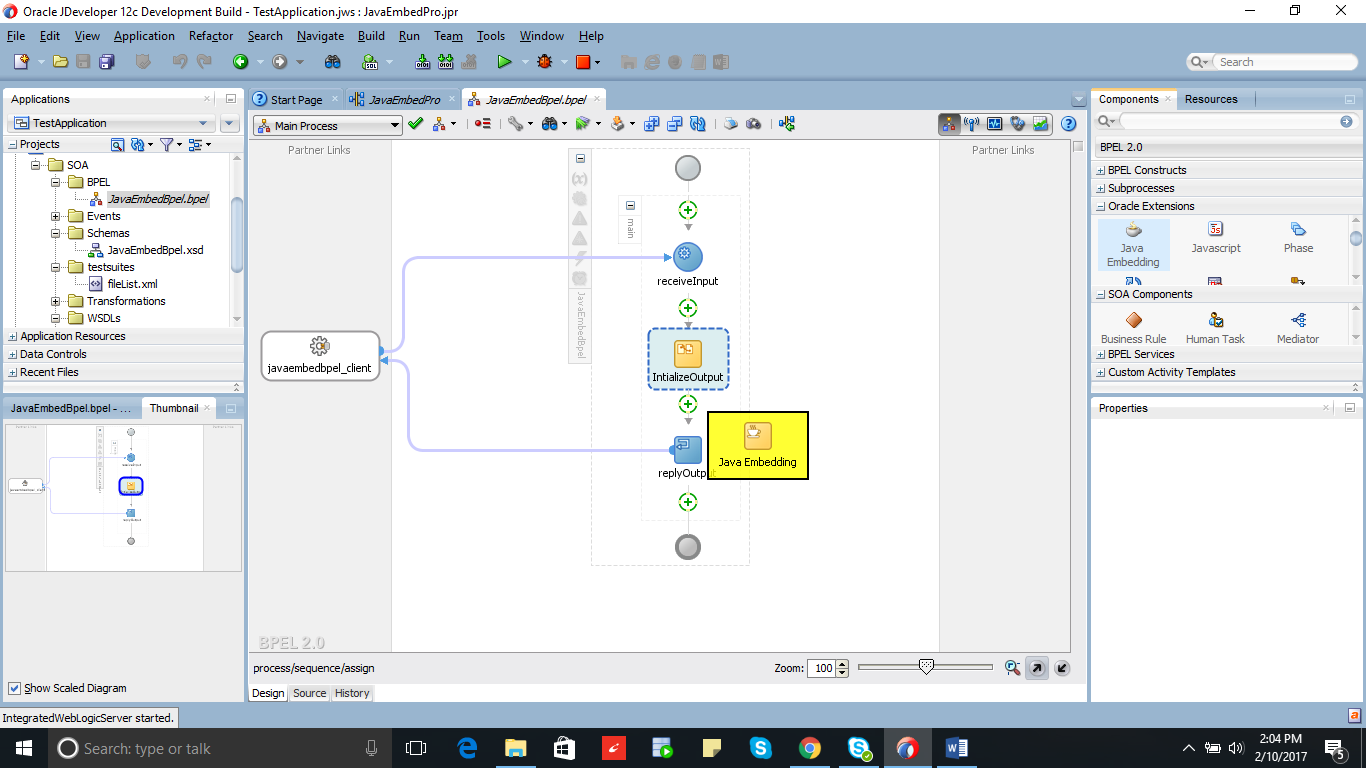Expand the BPEL Services section
1366x768 pixels.
click(x=1101, y=355)
